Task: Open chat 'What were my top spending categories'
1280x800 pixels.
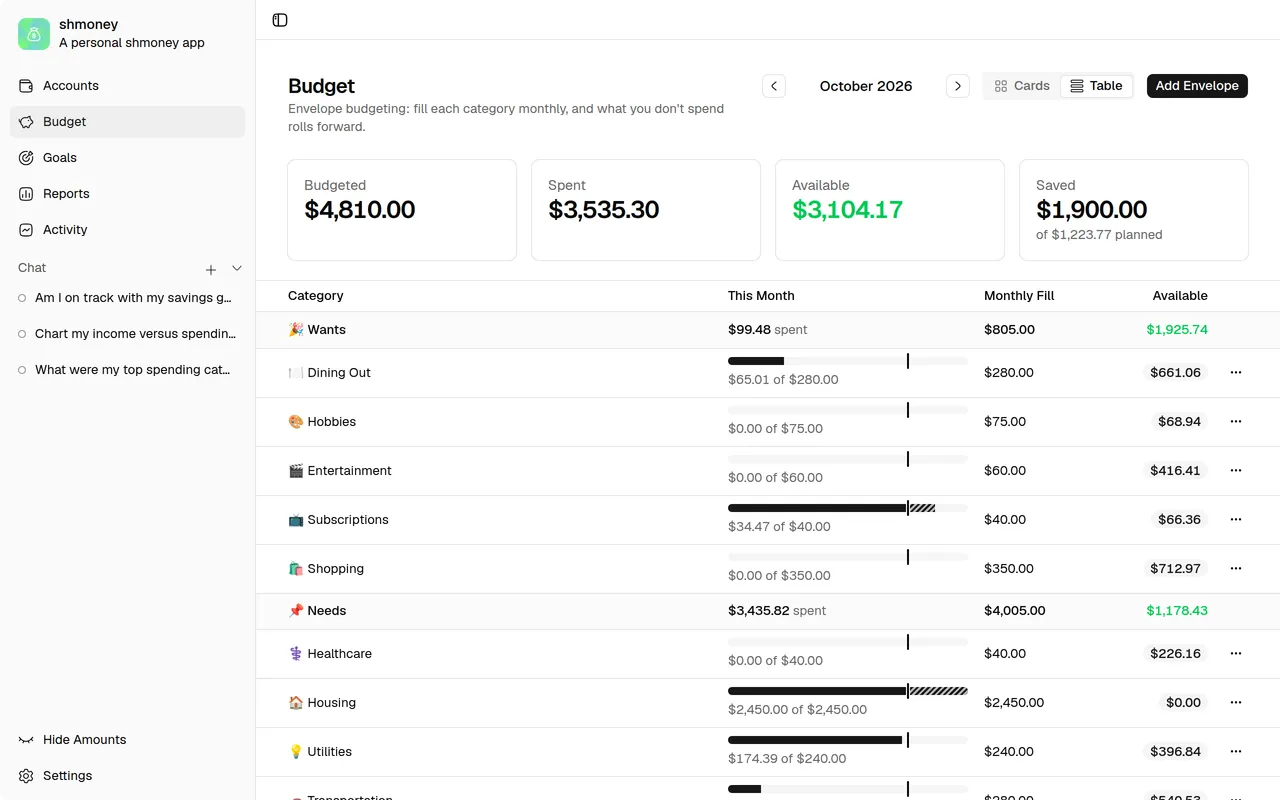Action: pos(127,370)
